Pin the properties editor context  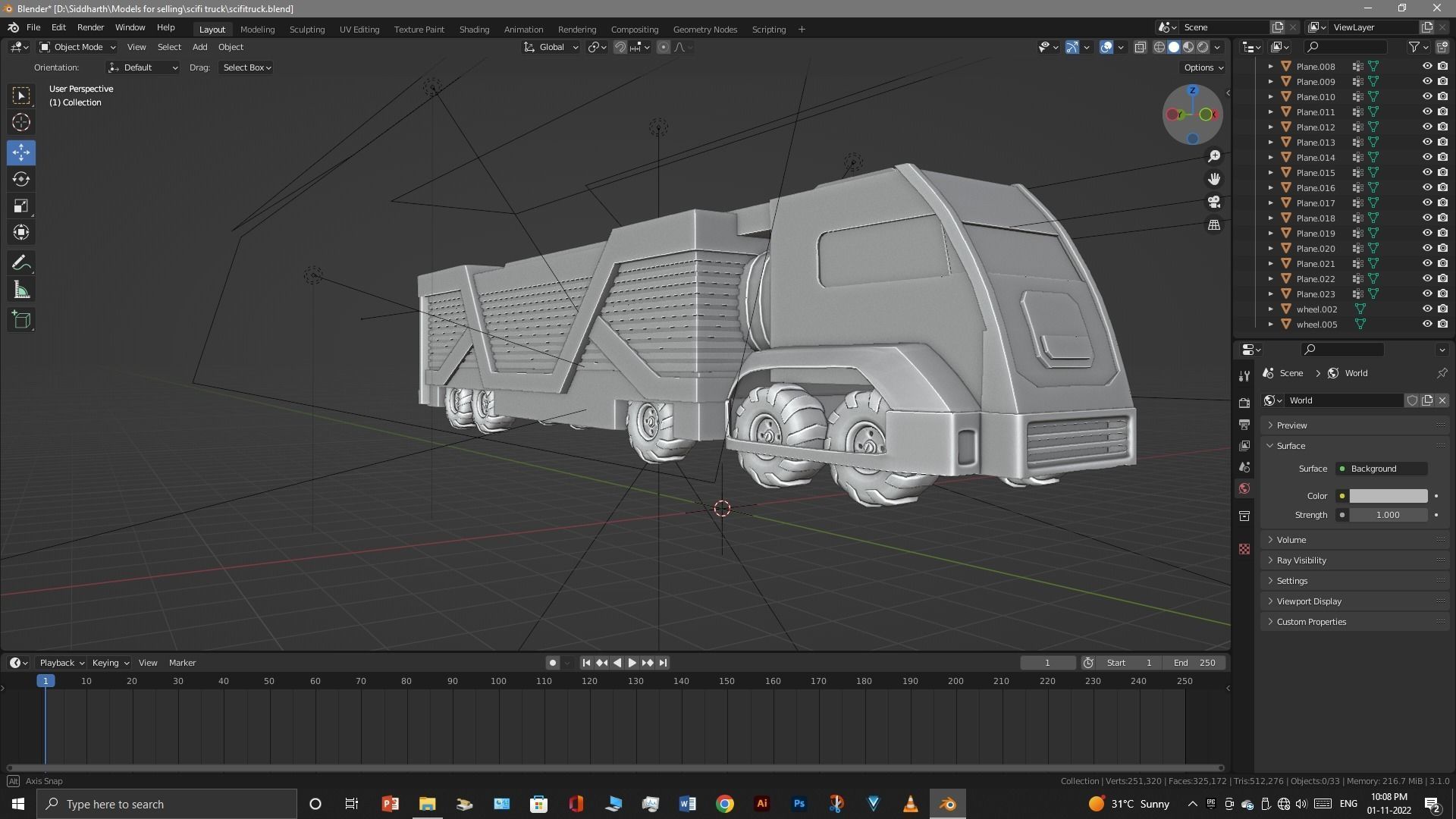click(x=1442, y=373)
